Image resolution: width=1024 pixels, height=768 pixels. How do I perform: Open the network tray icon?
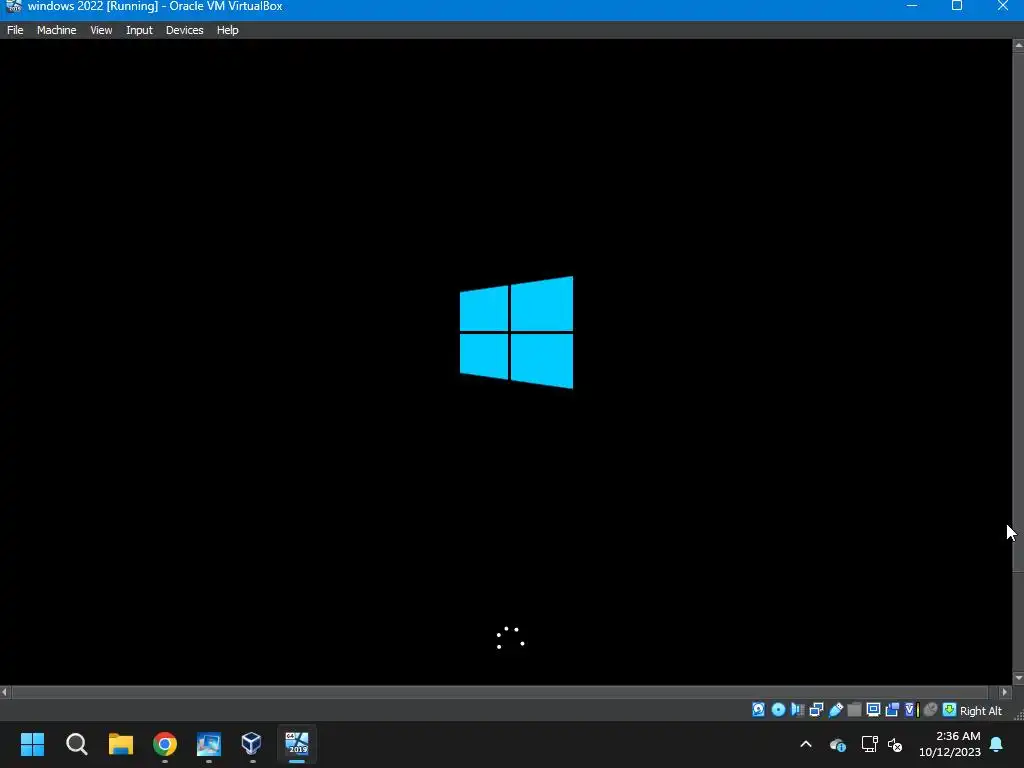point(869,744)
